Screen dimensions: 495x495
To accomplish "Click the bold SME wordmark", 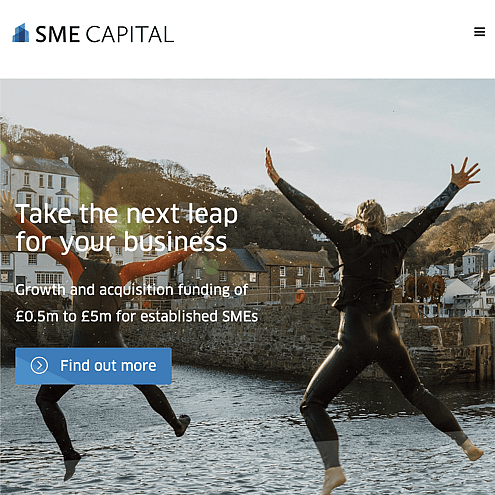I will tap(57, 34).
